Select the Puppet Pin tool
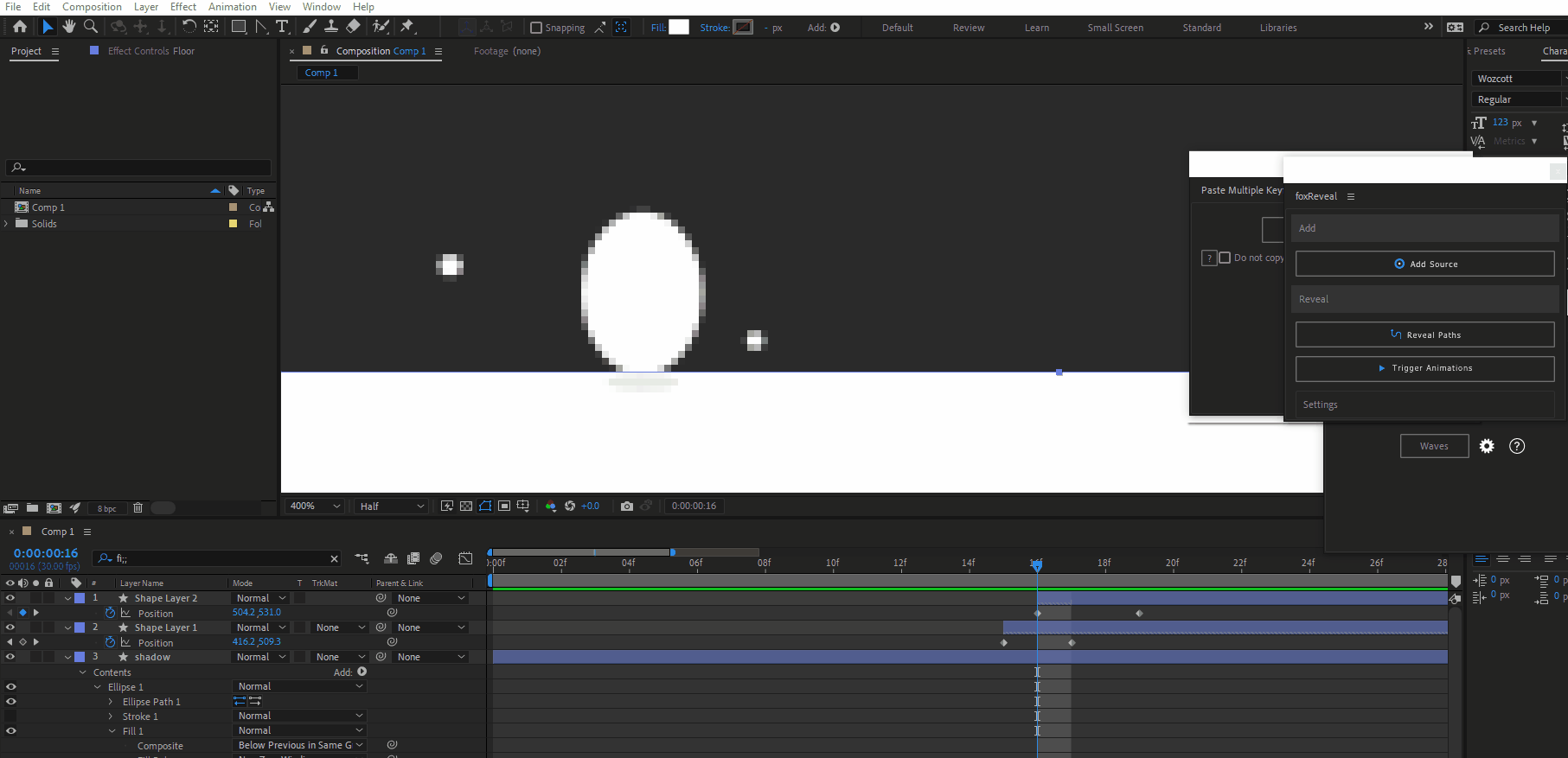Image resolution: width=1568 pixels, height=758 pixels. (407, 27)
